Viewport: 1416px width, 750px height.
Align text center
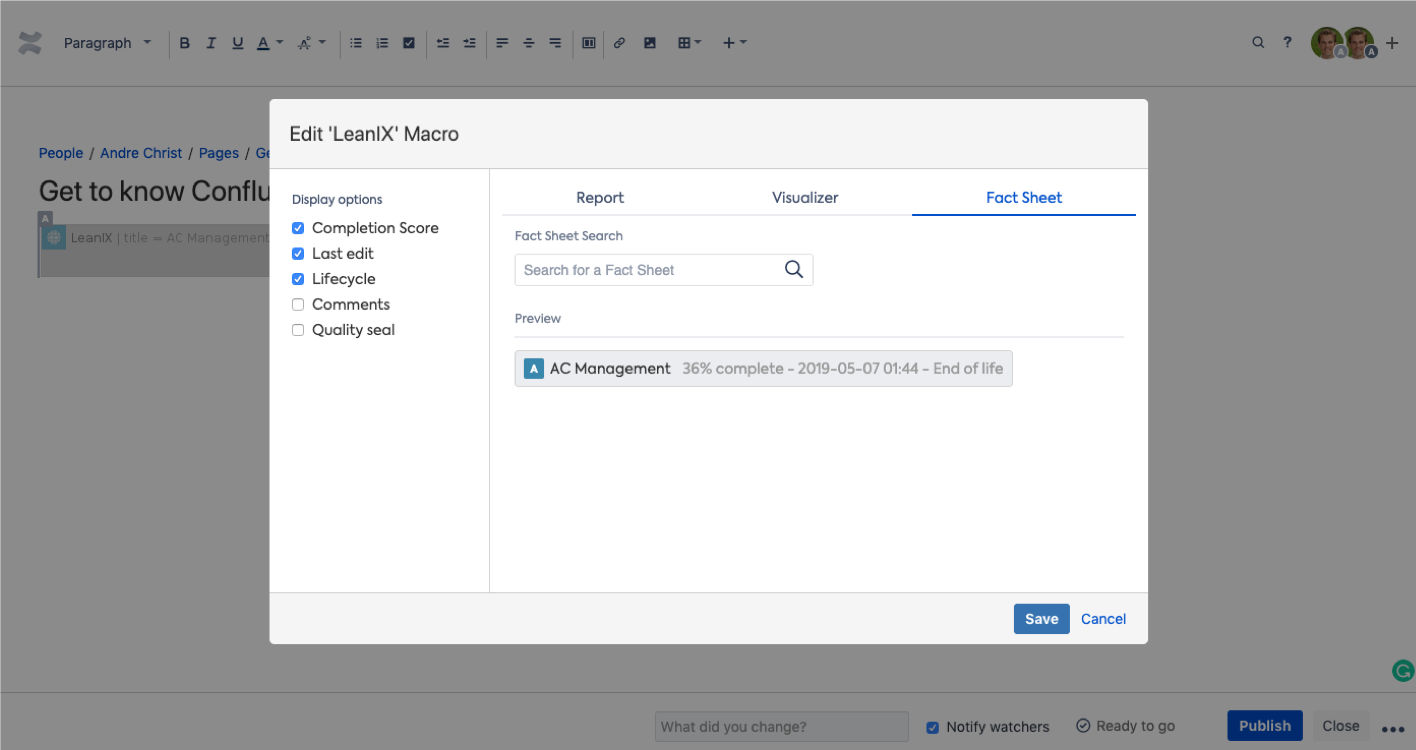[529, 43]
